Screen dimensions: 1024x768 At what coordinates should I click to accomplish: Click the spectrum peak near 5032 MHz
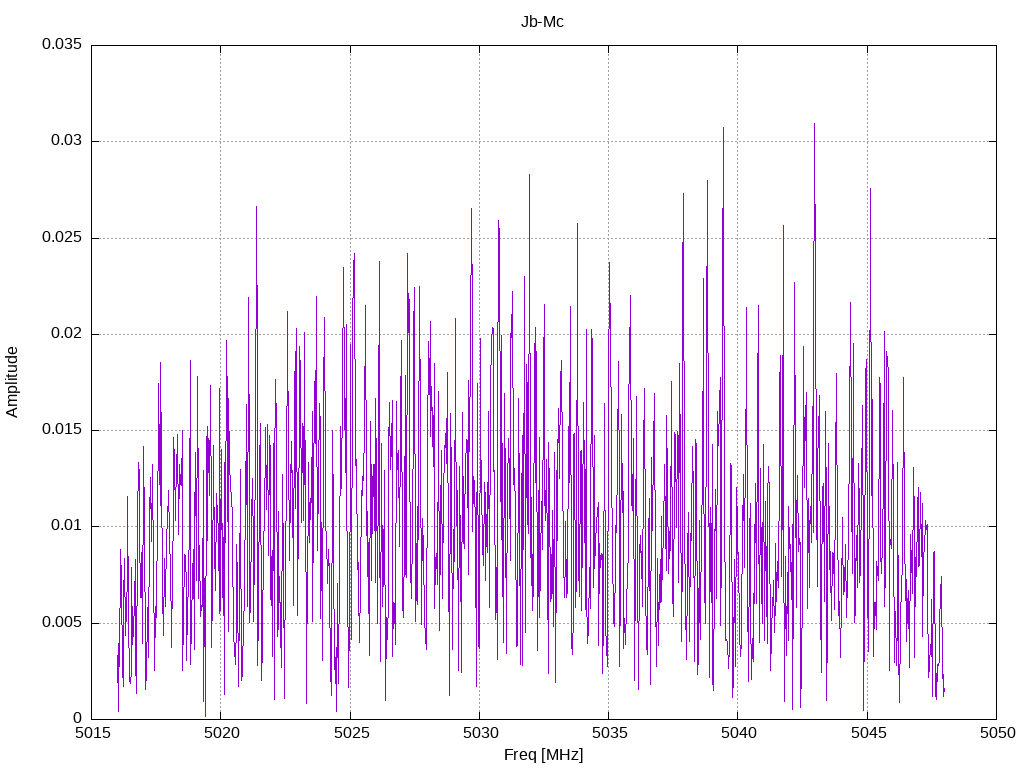(529, 176)
